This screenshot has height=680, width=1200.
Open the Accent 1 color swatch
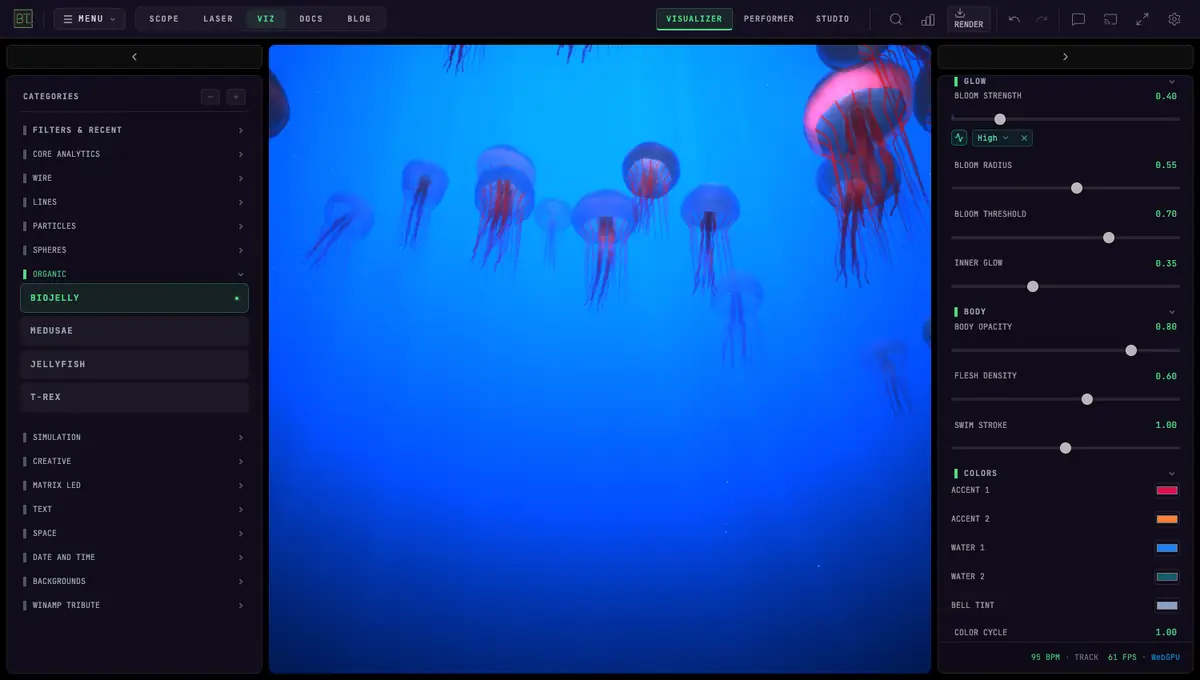point(1167,490)
